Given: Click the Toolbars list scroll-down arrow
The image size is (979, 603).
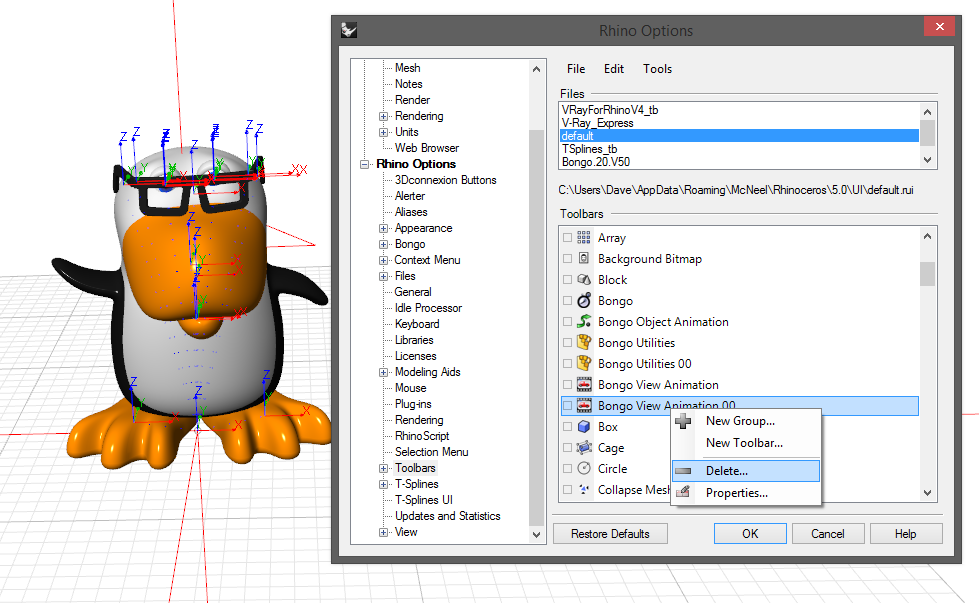Looking at the screenshot, I should (928, 493).
